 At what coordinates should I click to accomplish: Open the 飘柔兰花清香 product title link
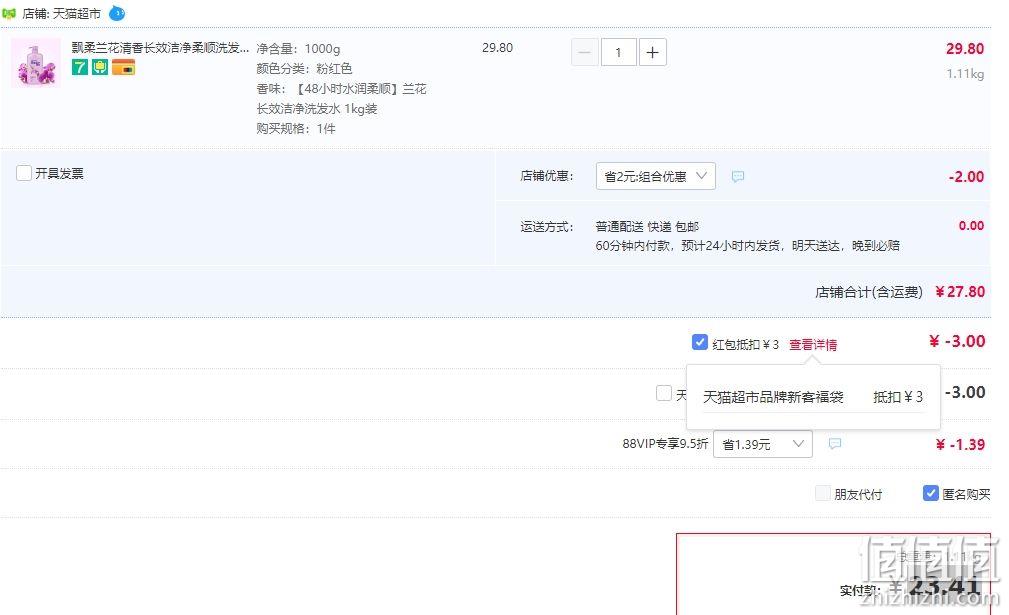tap(160, 48)
